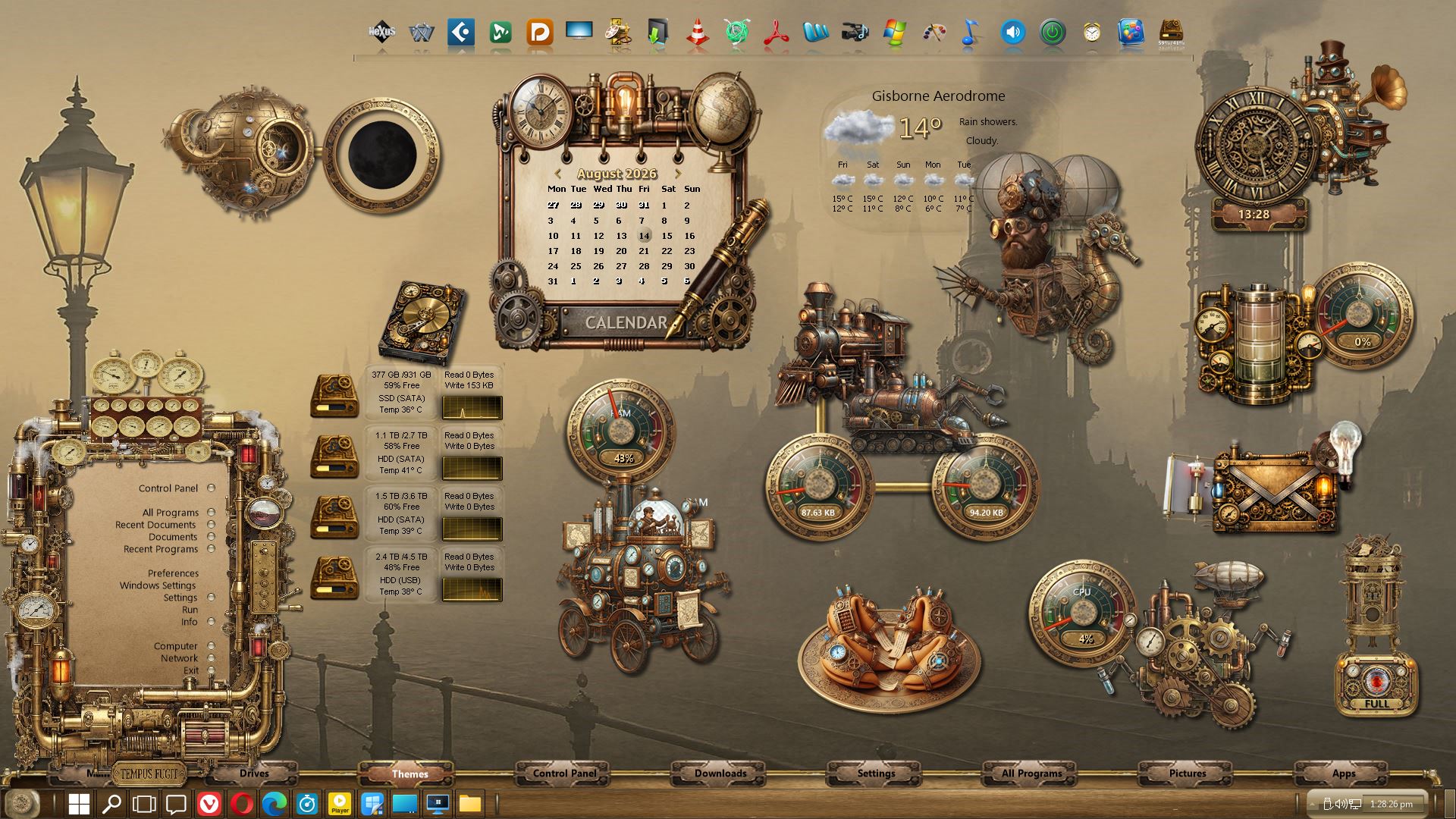The width and height of the screenshot is (1456, 819).
Task: Open the Nexus dock icon
Action: [382, 33]
